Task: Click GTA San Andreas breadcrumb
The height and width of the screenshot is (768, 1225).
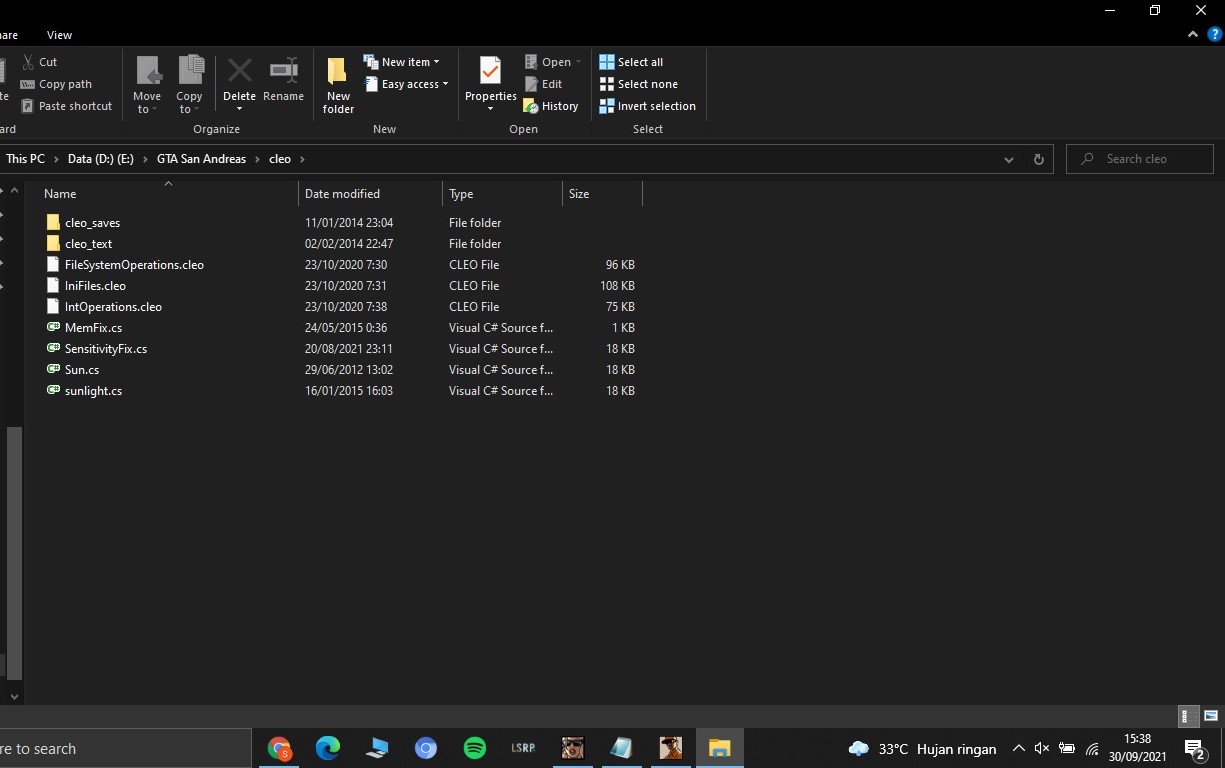Action: pyautogui.click(x=201, y=159)
